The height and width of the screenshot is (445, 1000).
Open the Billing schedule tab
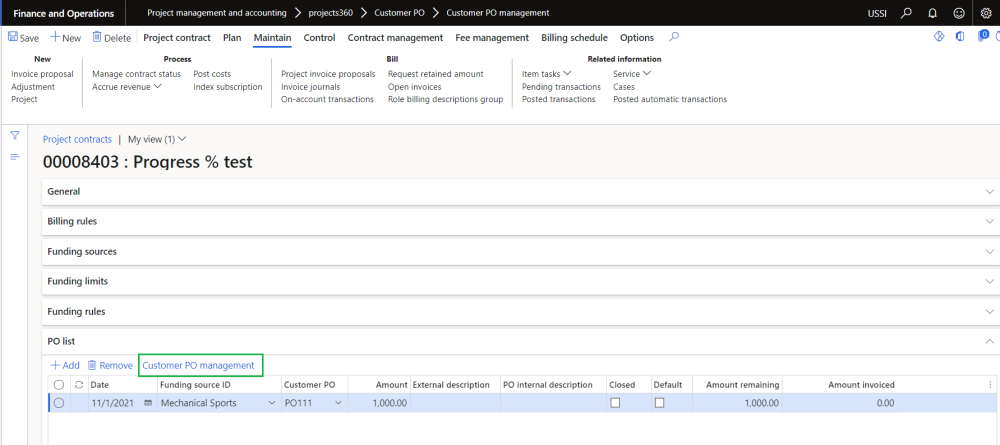coord(574,38)
